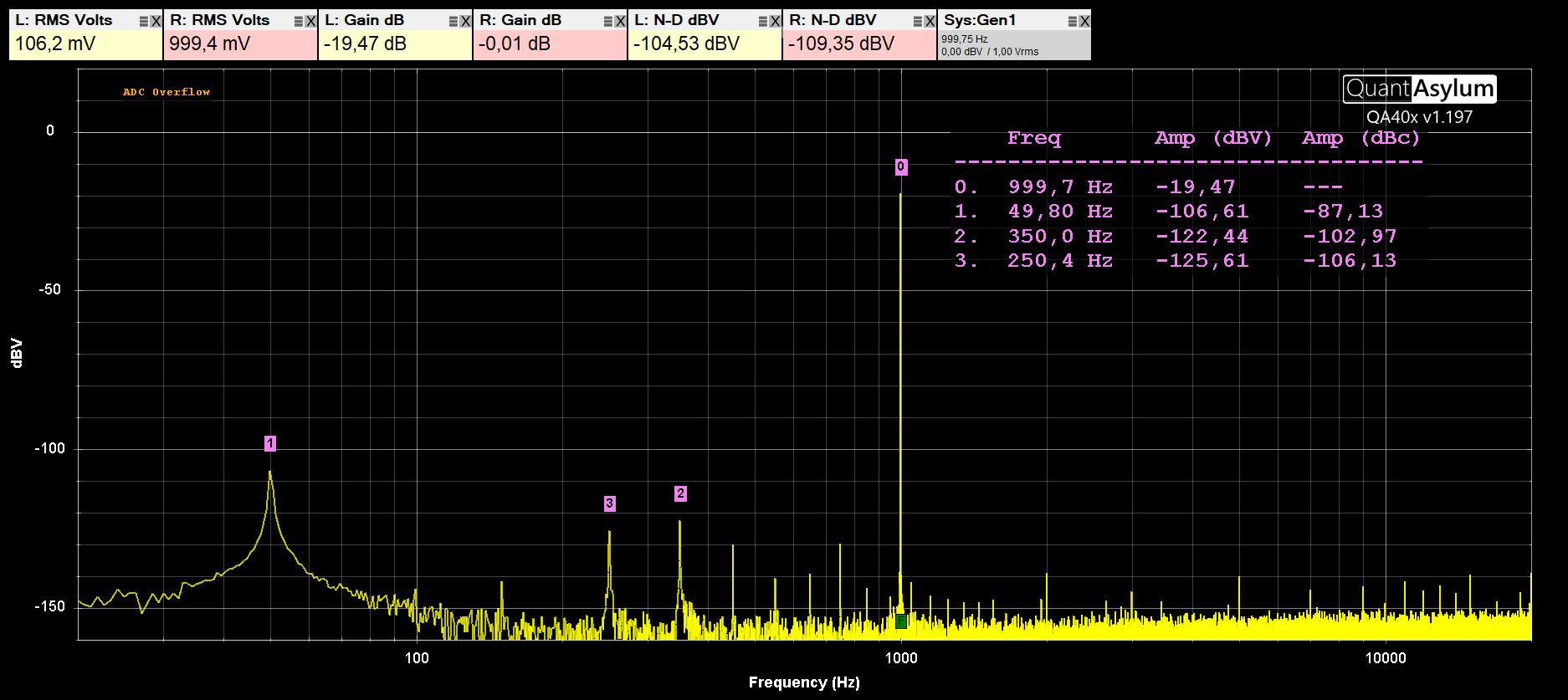Click the QuantAsylum logo
The height and width of the screenshot is (700, 1568).
coord(1419,89)
